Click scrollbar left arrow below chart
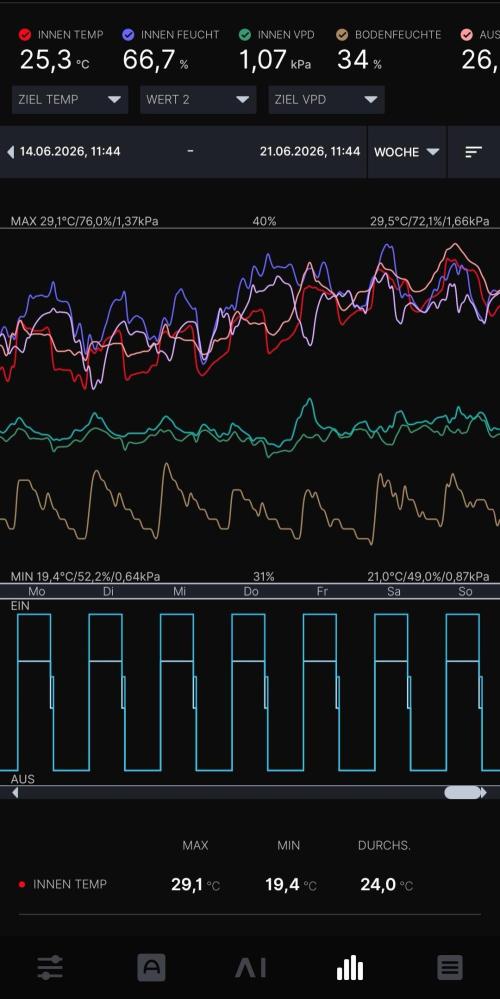This screenshot has width=500, height=999. 15,793
